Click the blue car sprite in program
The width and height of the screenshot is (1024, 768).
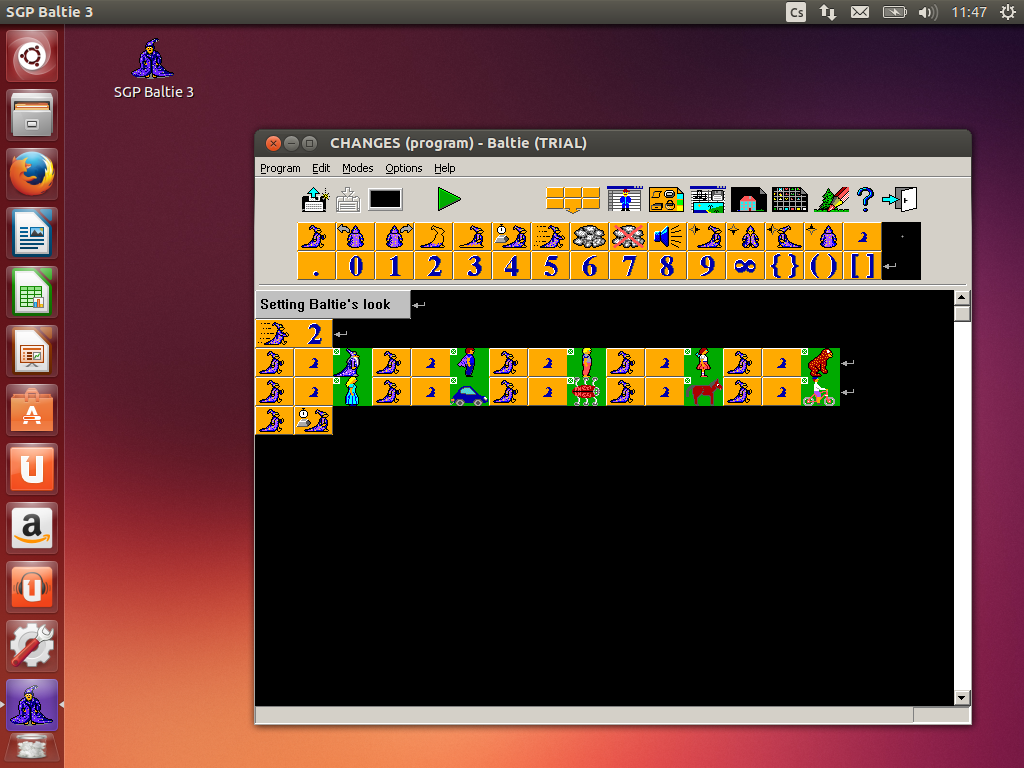pos(469,392)
